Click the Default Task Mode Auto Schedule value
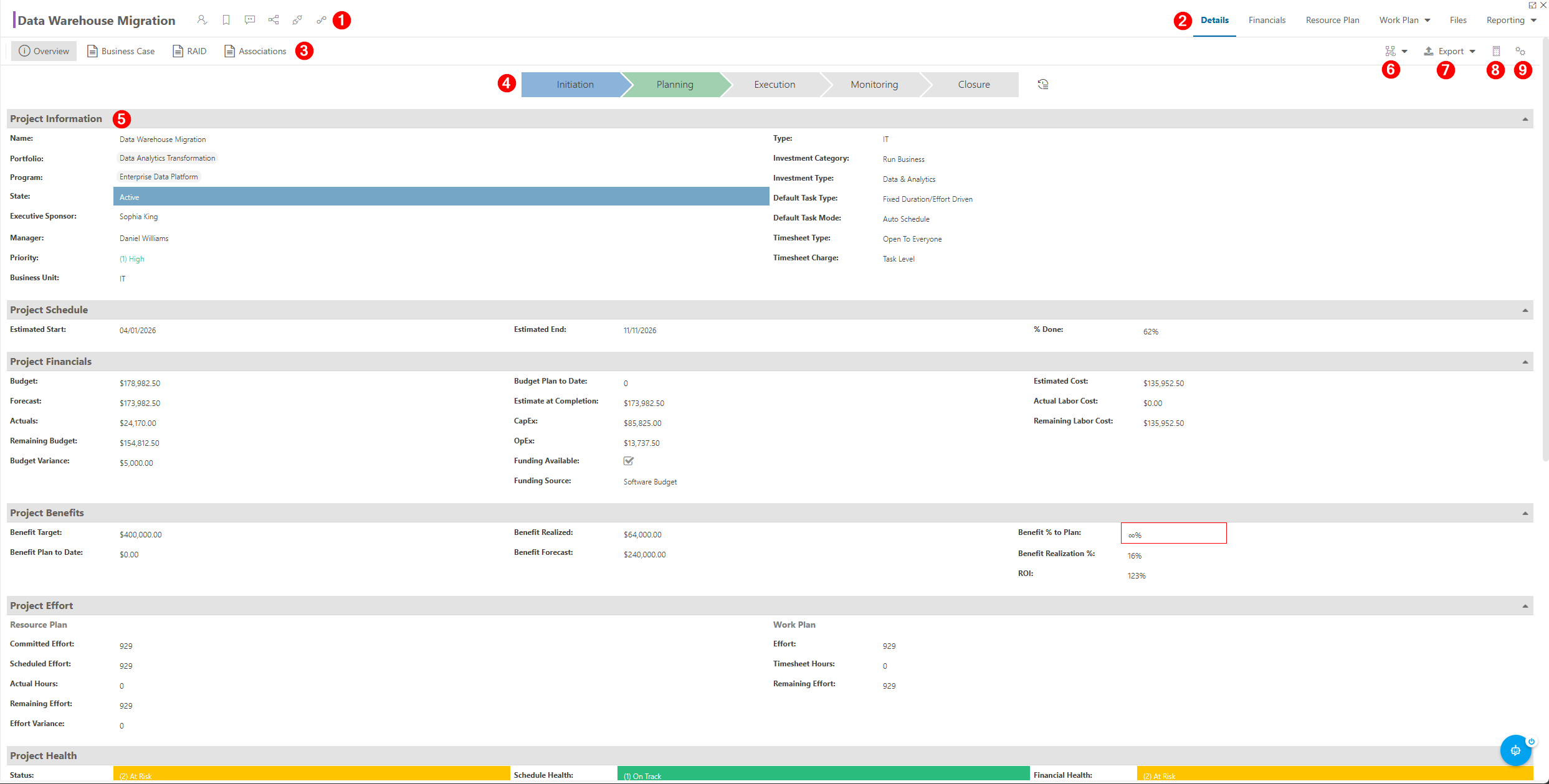 906,219
